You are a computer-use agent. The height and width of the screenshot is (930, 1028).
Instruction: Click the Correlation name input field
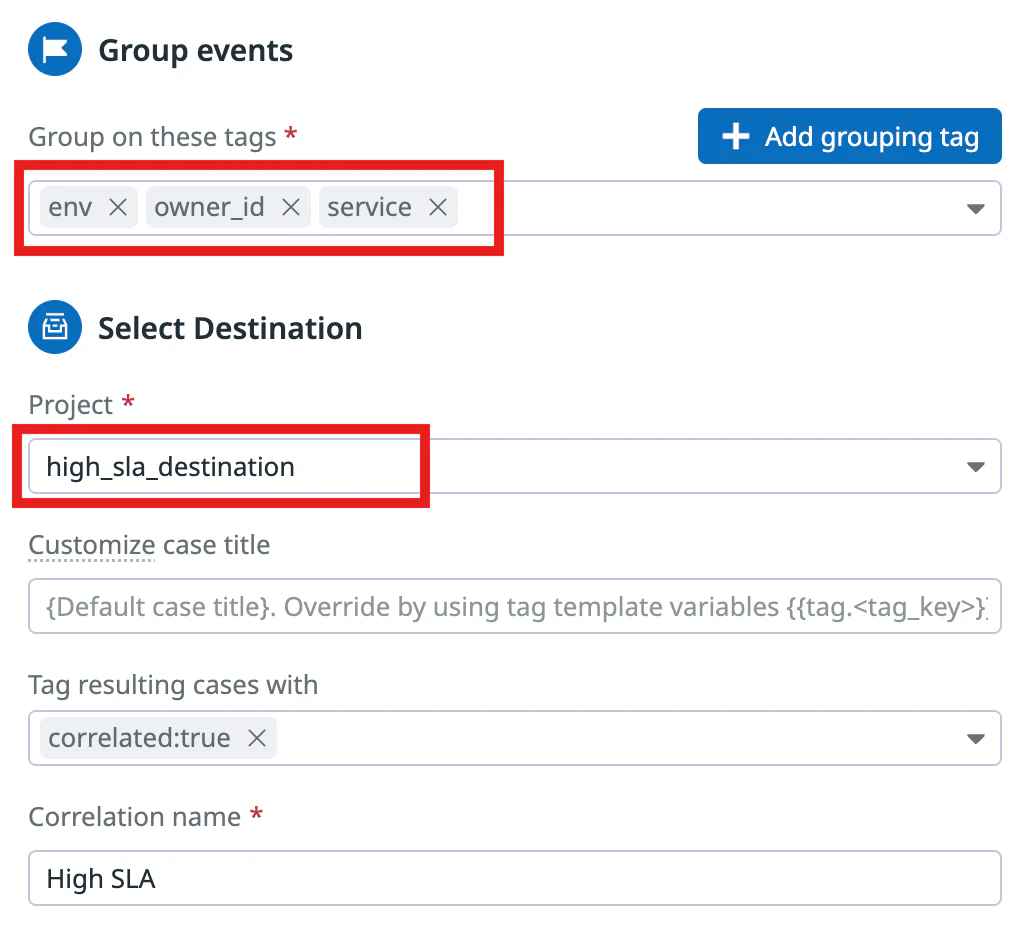click(x=515, y=878)
